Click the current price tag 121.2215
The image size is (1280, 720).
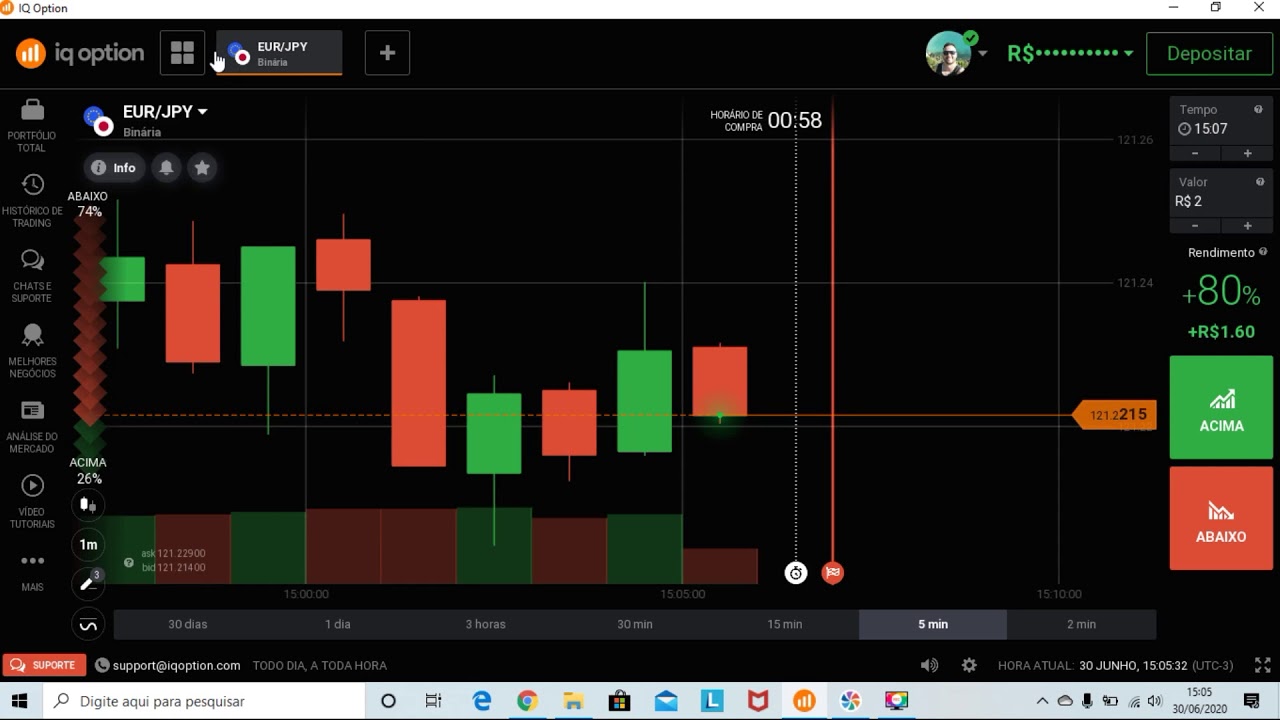1114,415
